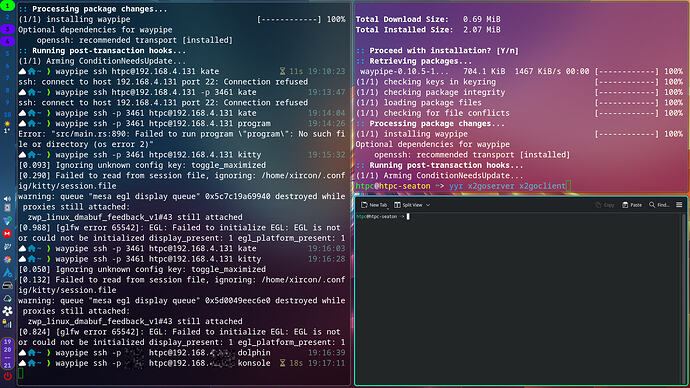Open the cloud sync tray icon
Image resolution: width=690 pixels, height=388 pixels.
coord(7,299)
